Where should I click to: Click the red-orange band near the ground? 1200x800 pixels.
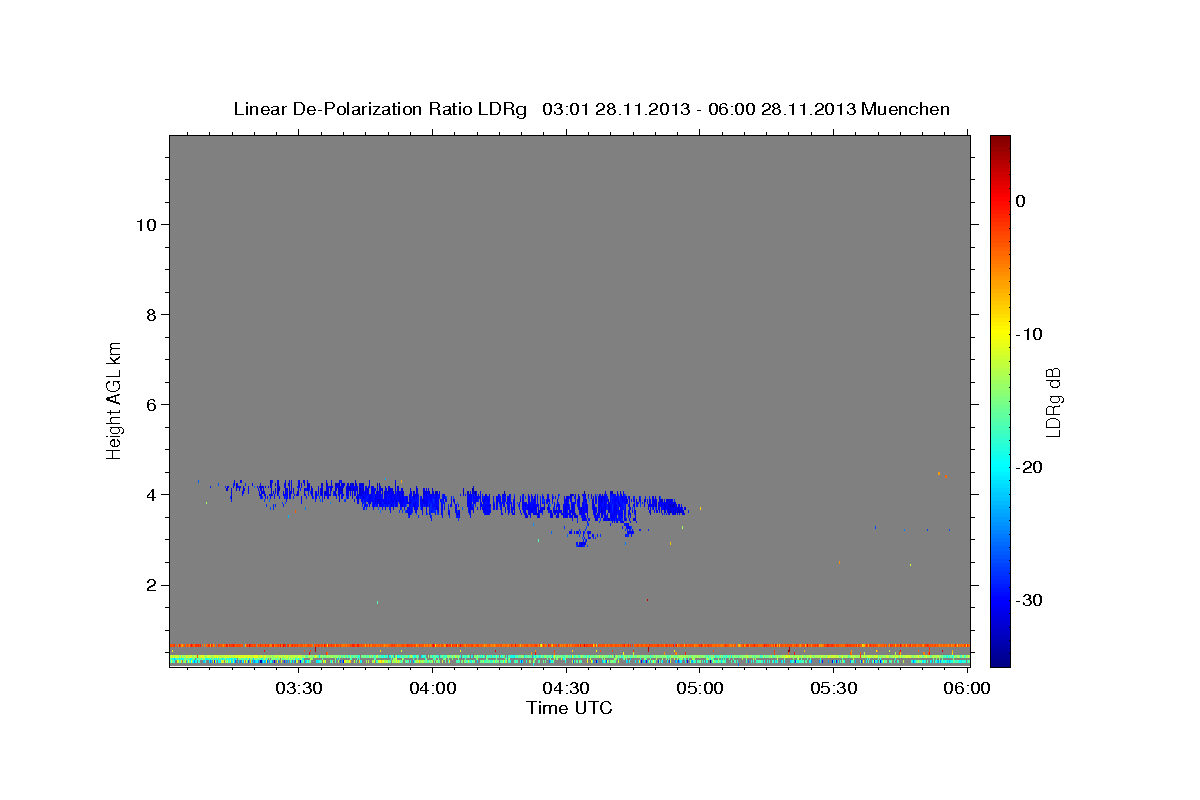tap(569, 645)
